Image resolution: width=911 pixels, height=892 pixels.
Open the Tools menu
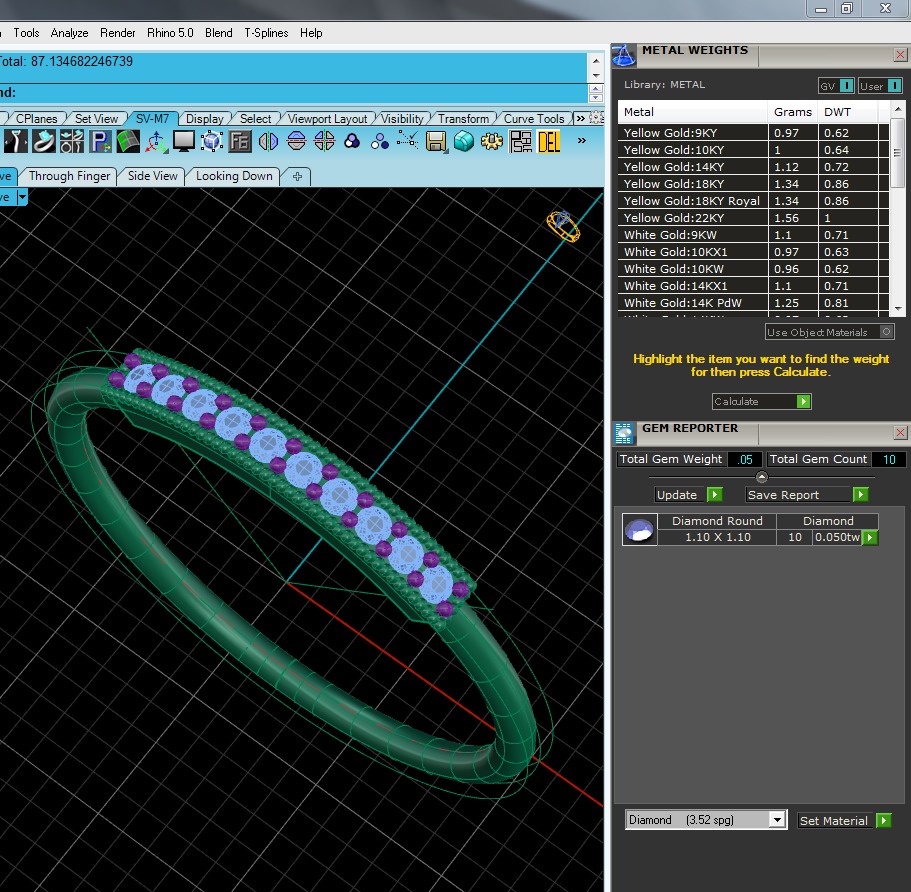click(26, 33)
